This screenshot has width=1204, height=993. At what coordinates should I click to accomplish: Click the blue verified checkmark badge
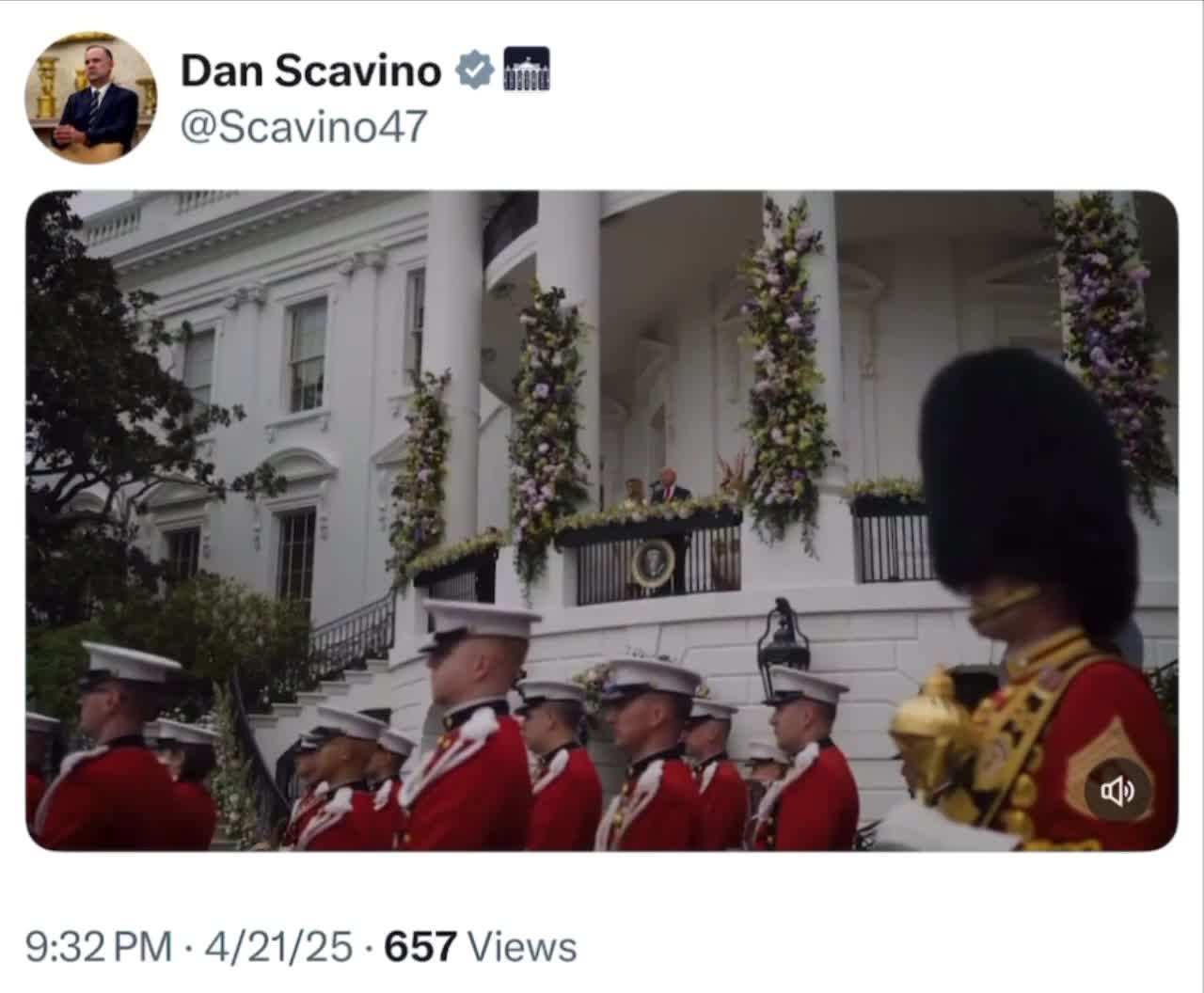pyautogui.click(x=475, y=71)
